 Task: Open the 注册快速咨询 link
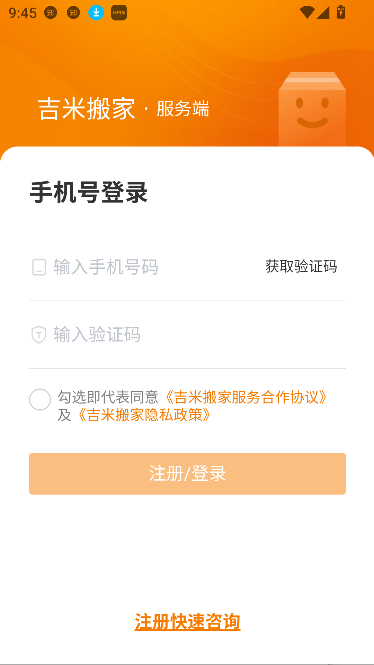click(x=187, y=622)
